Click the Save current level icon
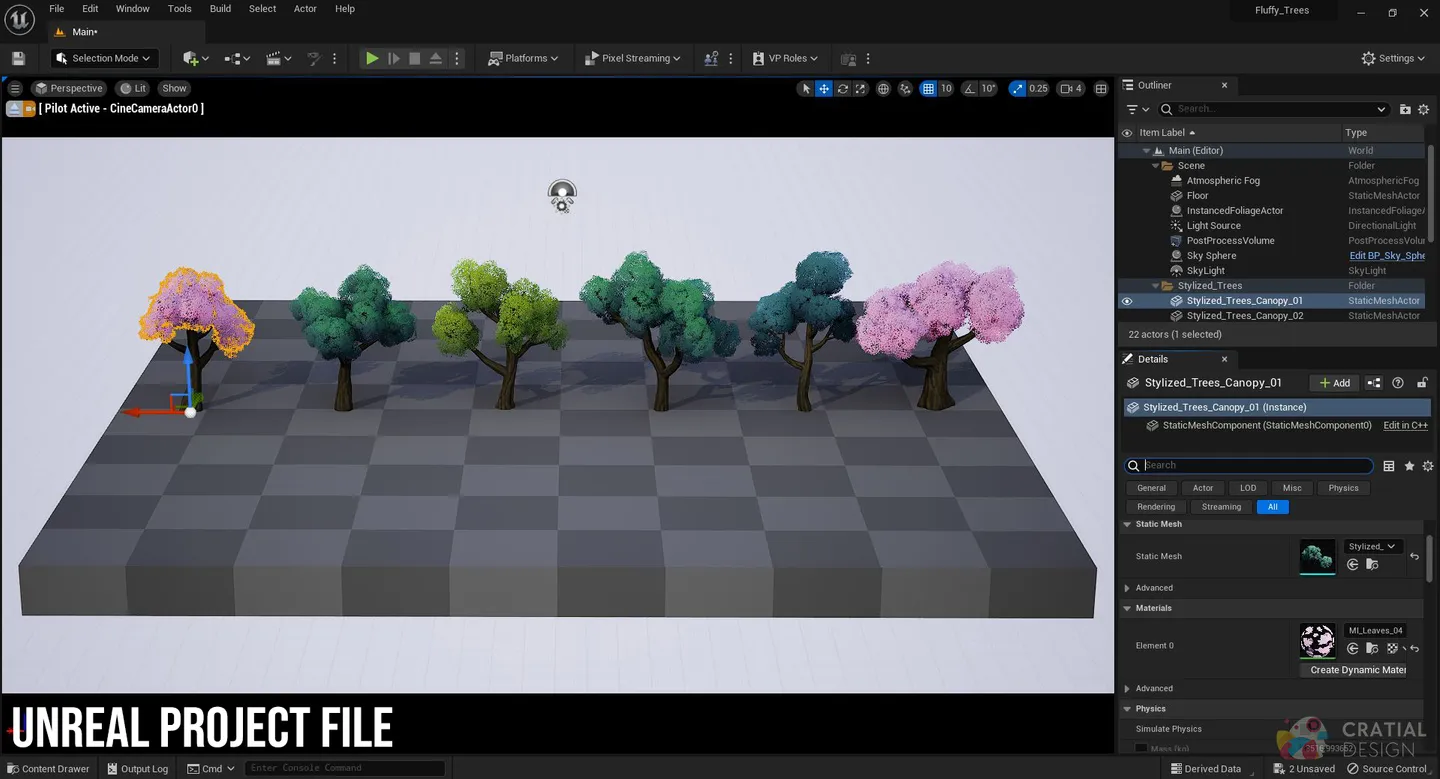Screen dimensions: 1440x779 pyautogui.click(x=18, y=58)
